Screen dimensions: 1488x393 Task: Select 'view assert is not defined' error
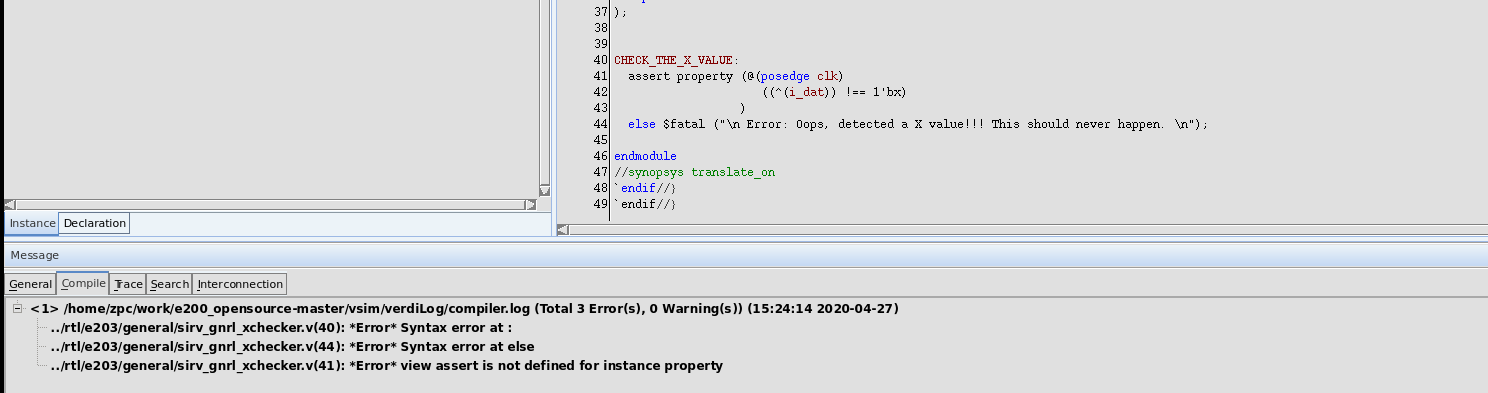point(386,366)
